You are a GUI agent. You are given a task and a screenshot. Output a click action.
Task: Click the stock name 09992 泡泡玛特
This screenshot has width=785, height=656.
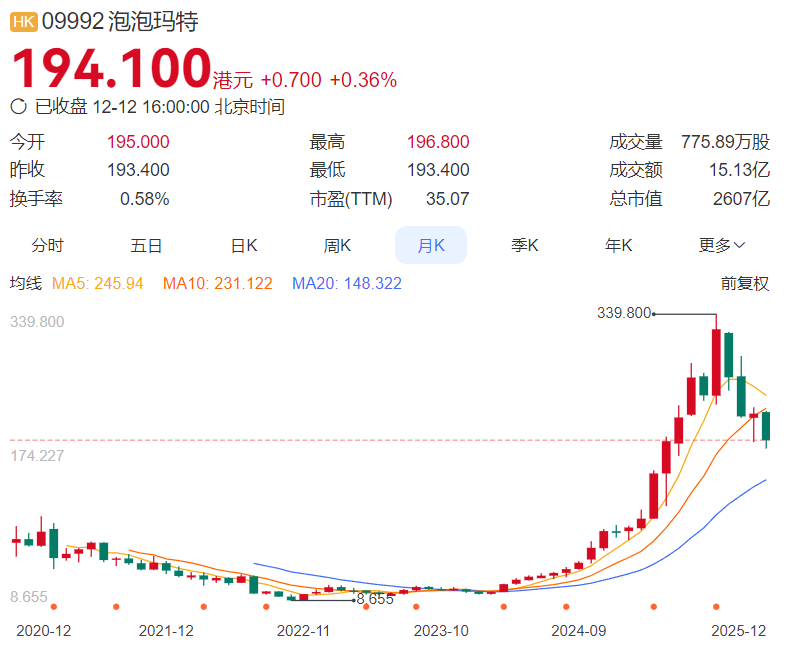tap(120, 22)
